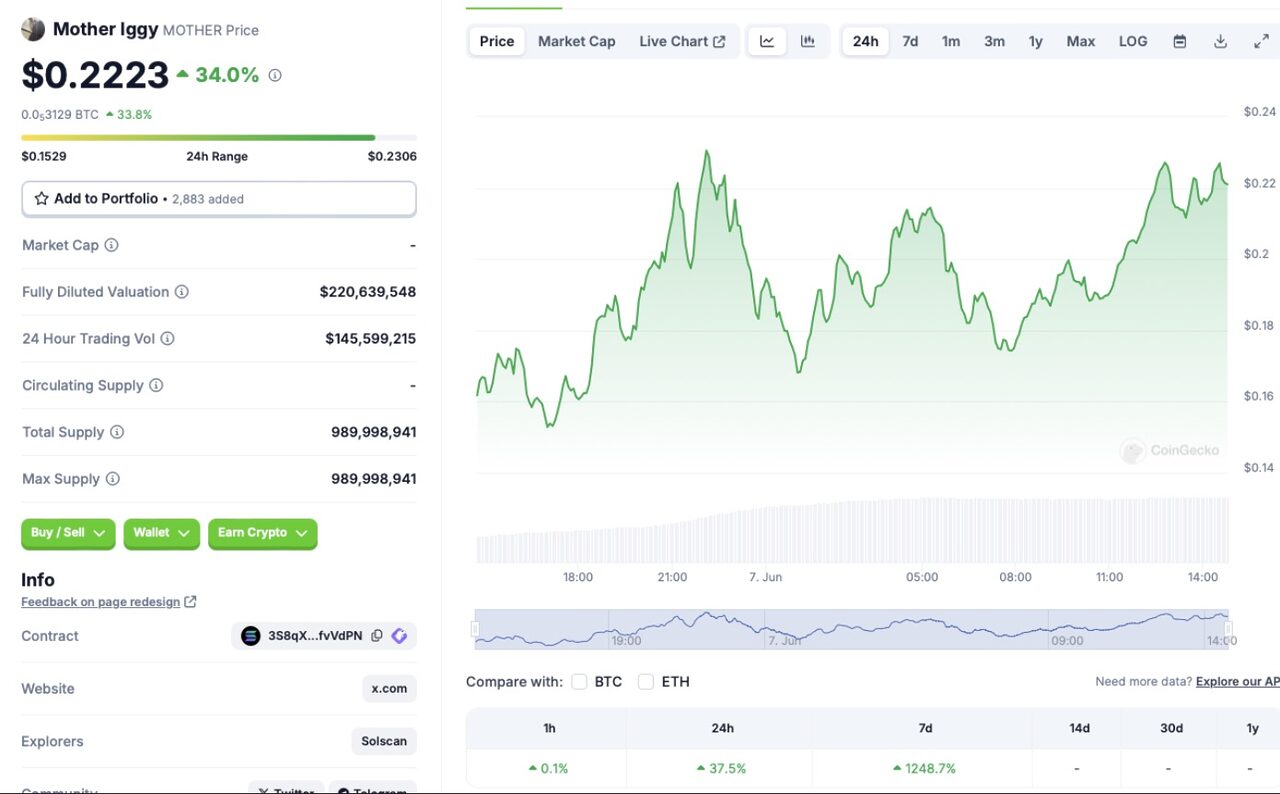1280x794 pixels.
Task: Click 24h high value $0.2306
Action: pyautogui.click(x=392, y=156)
